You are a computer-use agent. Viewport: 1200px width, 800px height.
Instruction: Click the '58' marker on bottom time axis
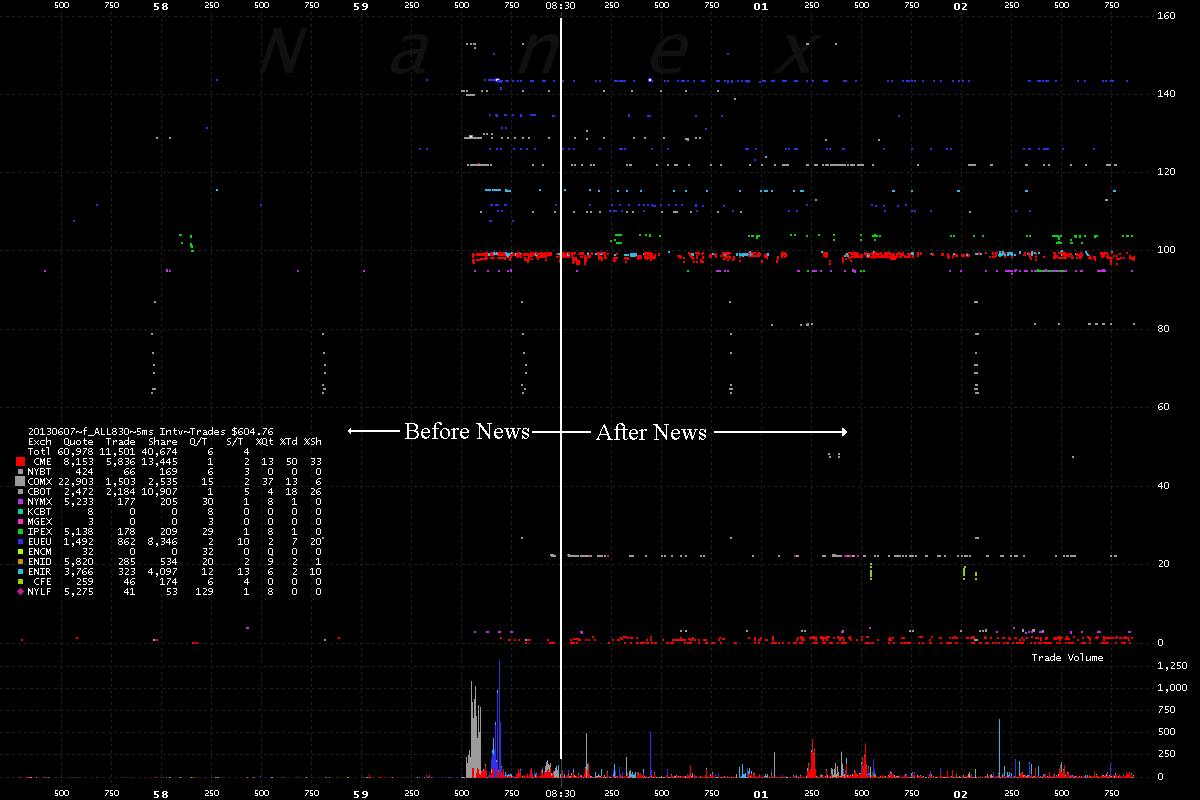[161, 794]
